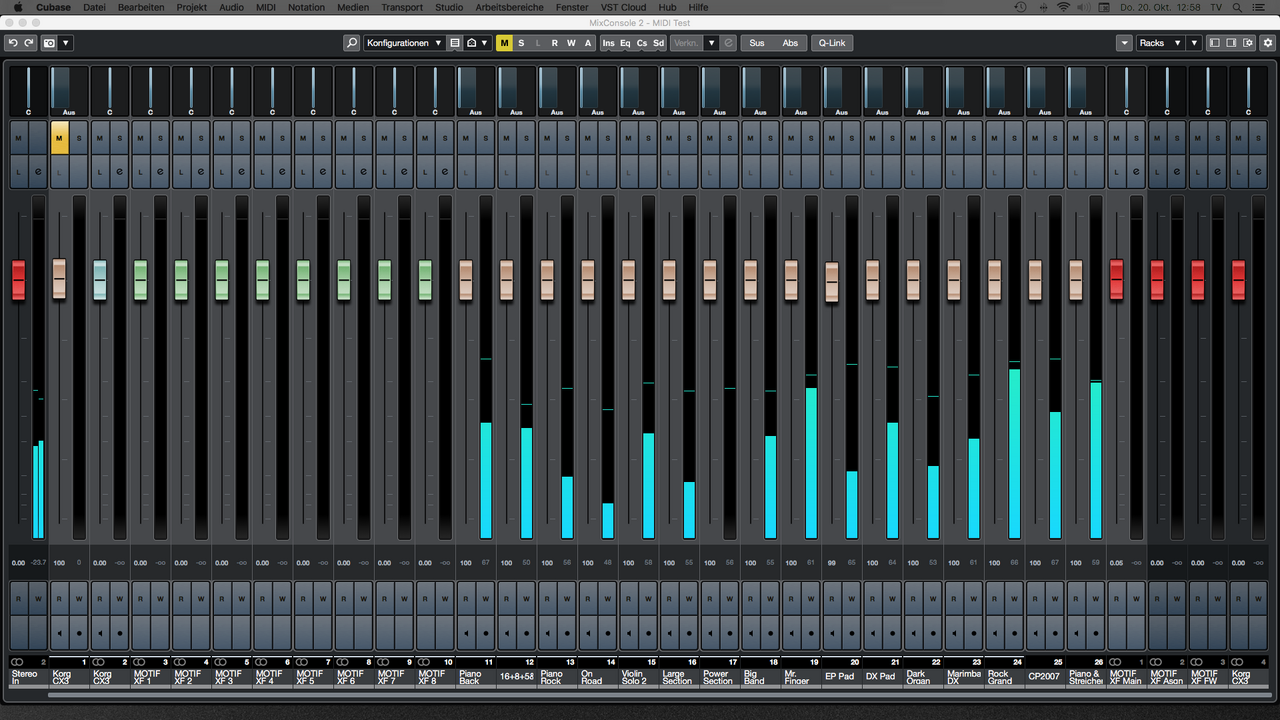Open the Projekt menu
The height and width of the screenshot is (720, 1280).
click(191, 7)
